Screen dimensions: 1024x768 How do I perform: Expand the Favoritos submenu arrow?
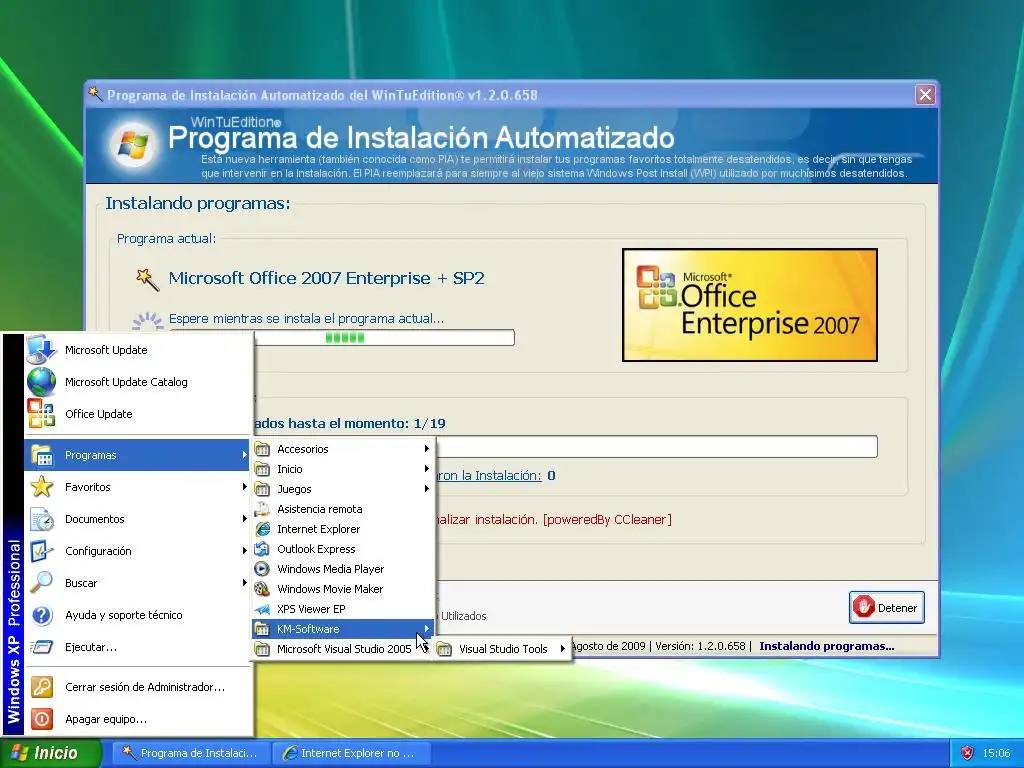pyautogui.click(x=245, y=487)
